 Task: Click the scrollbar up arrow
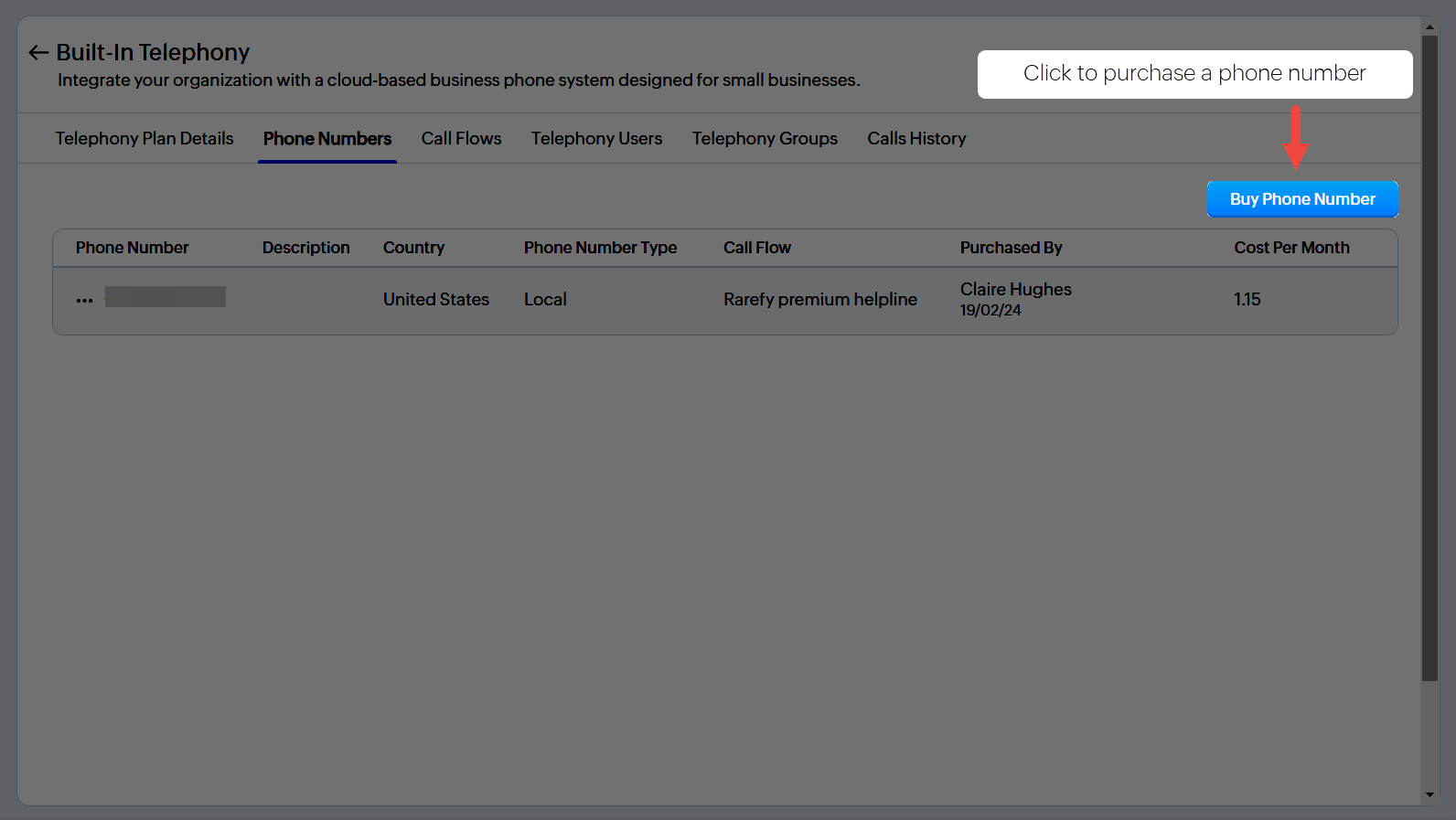(x=1429, y=27)
